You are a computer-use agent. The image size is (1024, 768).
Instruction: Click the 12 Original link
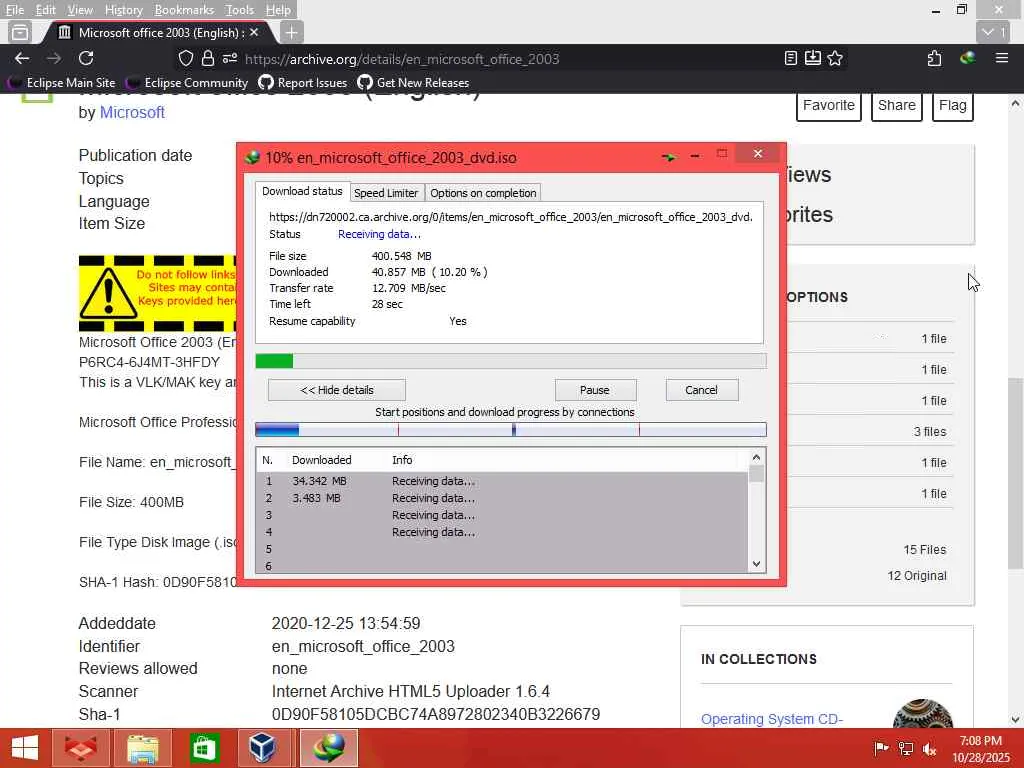[x=917, y=576]
